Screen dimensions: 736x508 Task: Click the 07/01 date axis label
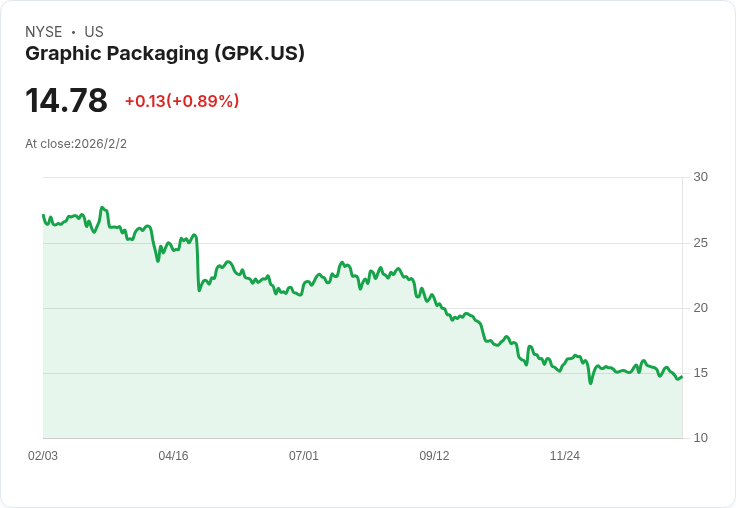(x=304, y=456)
